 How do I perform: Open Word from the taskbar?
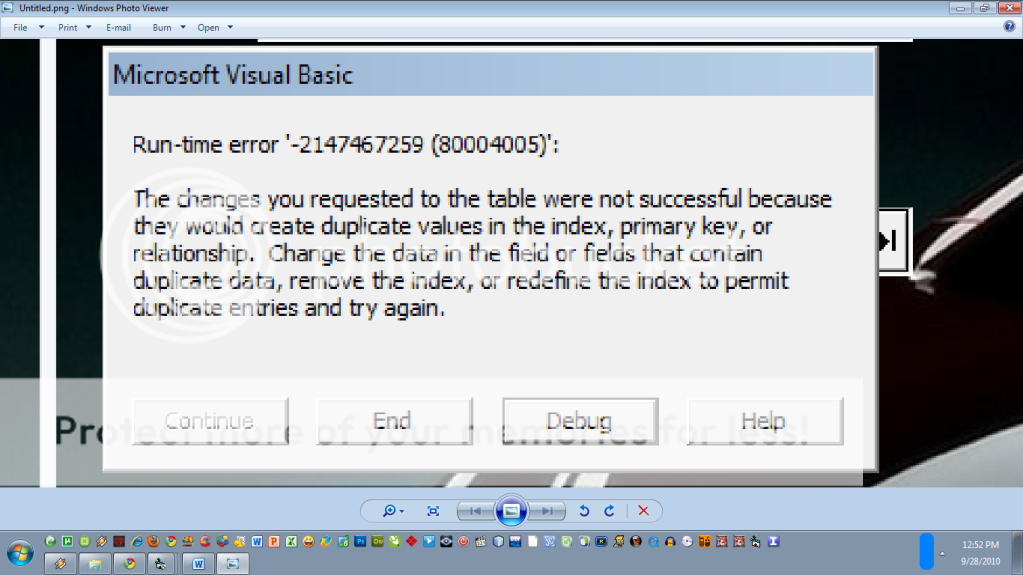198,563
